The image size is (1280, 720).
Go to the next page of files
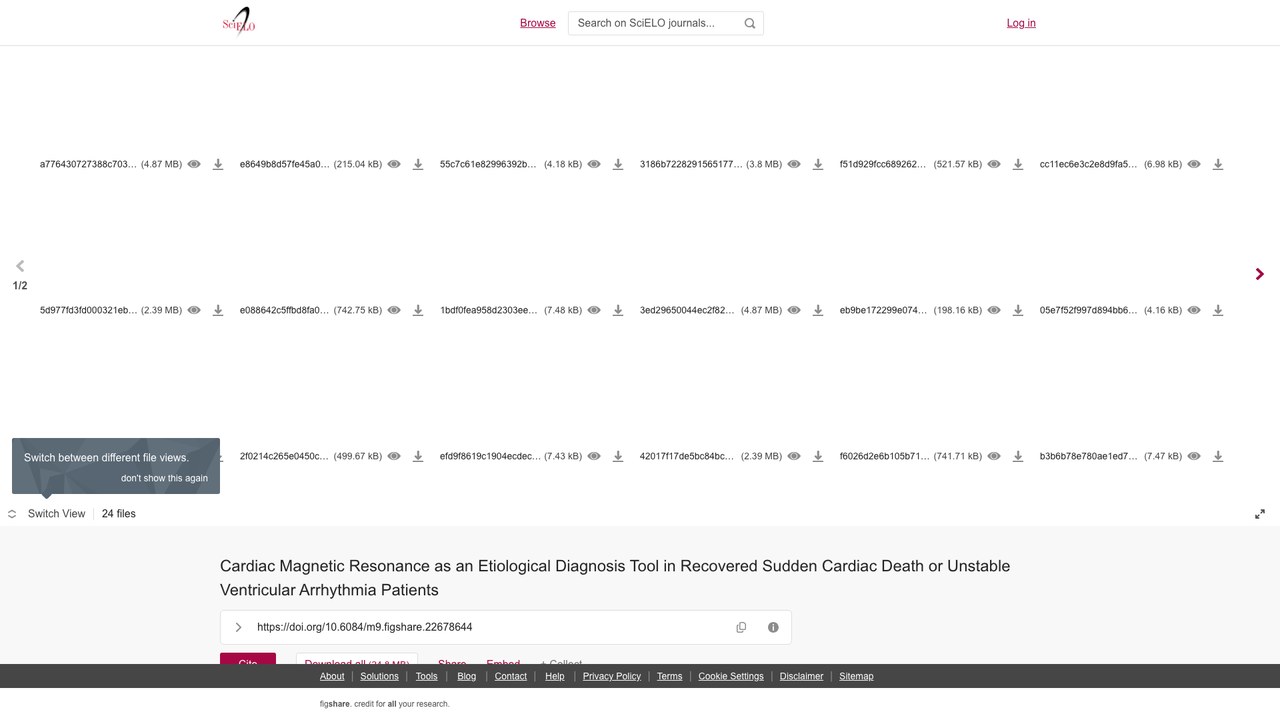tap(1260, 274)
